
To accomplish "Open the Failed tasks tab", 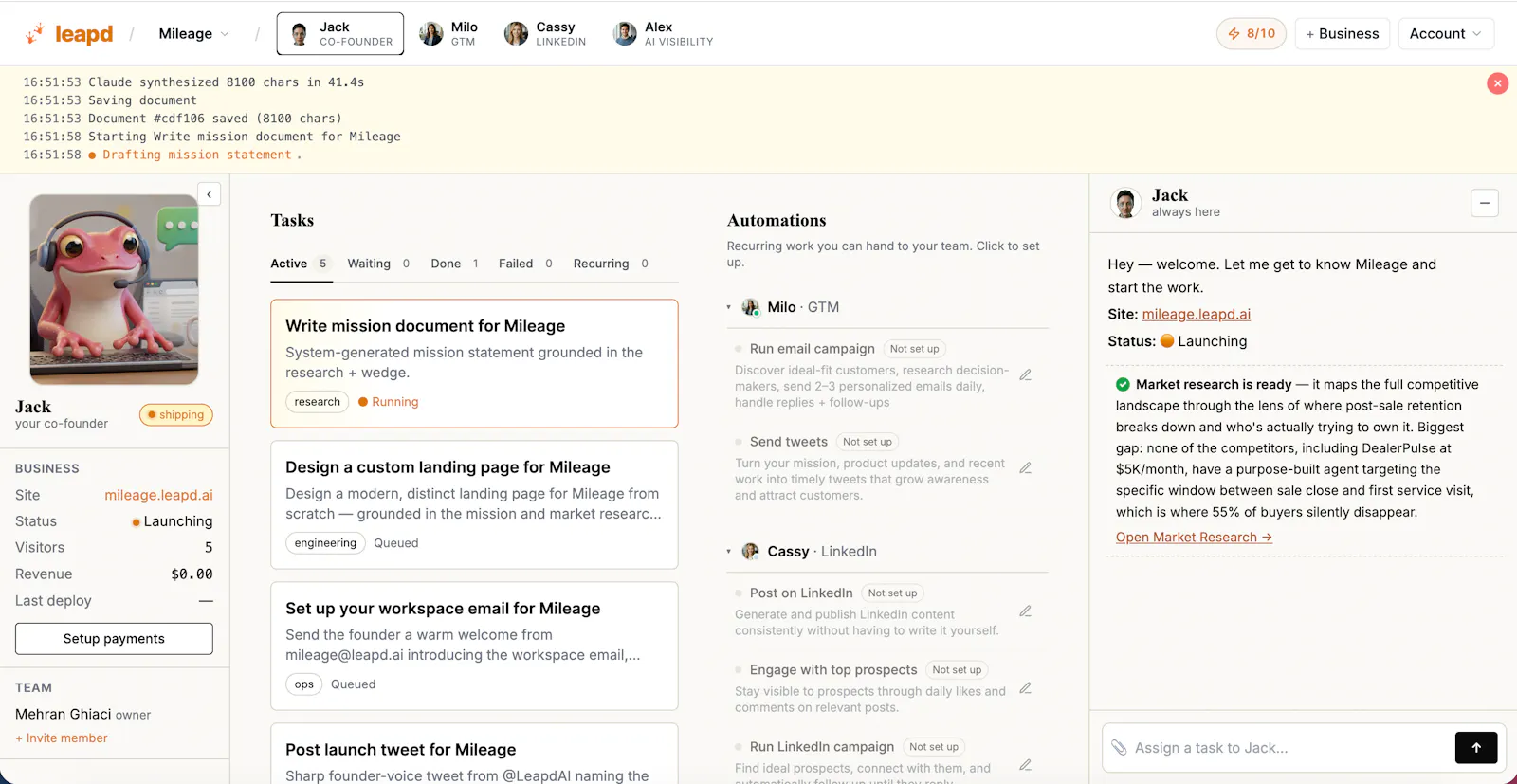I will 525,264.
